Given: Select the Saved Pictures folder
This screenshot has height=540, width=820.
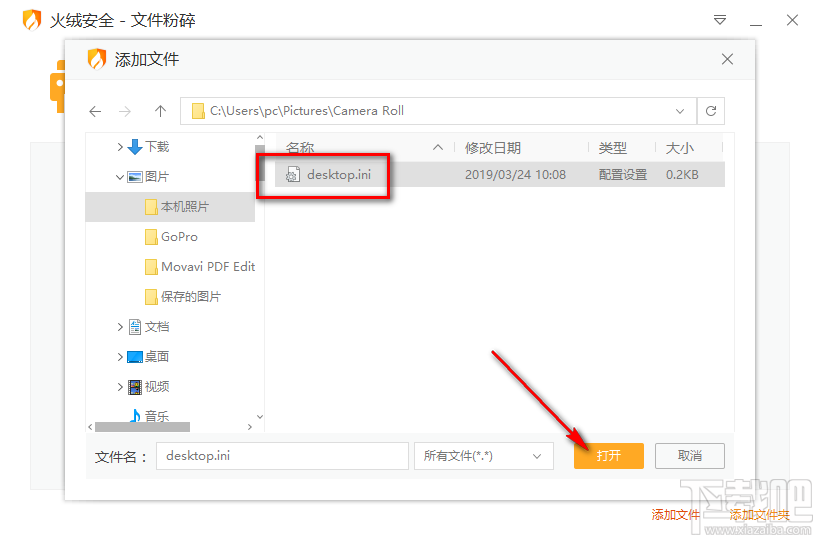Looking at the screenshot, I should tap(190, 297).
